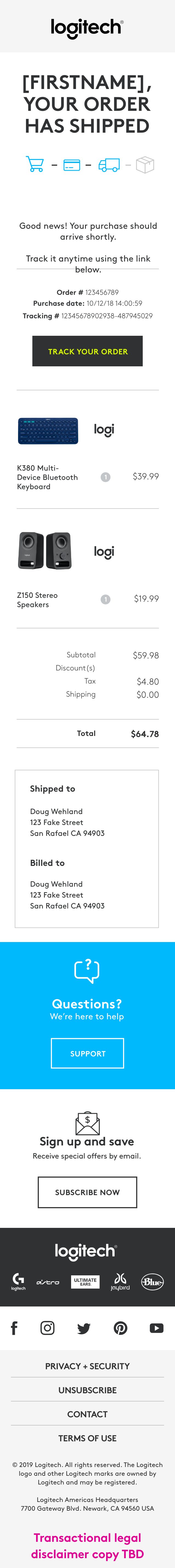Open the Instagram social icon
The width and height of the screenshot is (175, 1568).
click(x=48, y=1328)
